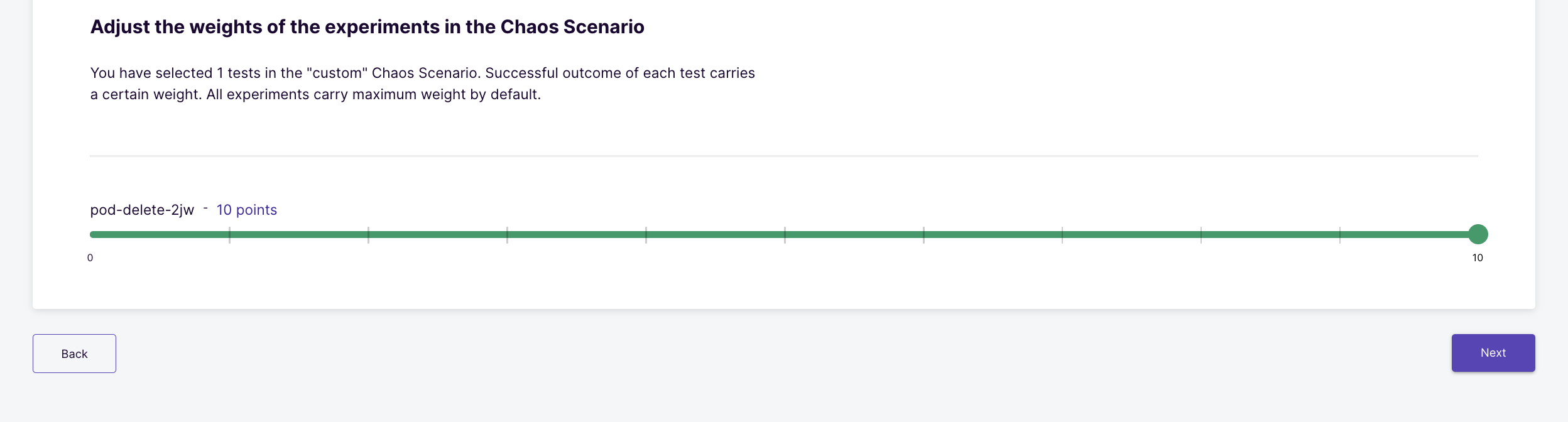Set pod-delete-2jw weight to 9 on slider

1340,235
